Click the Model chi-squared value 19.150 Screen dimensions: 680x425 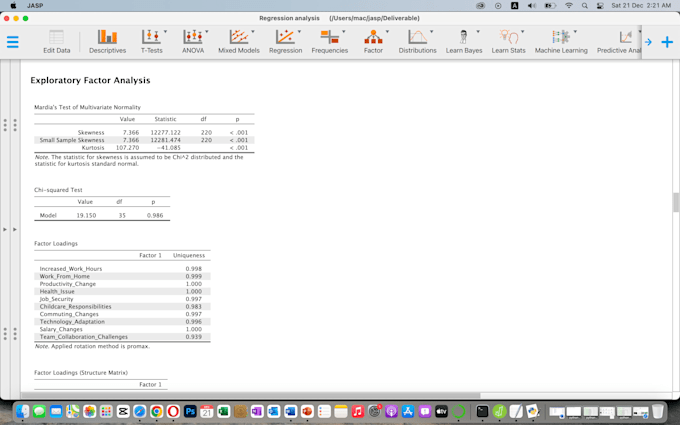coord(86,216)
